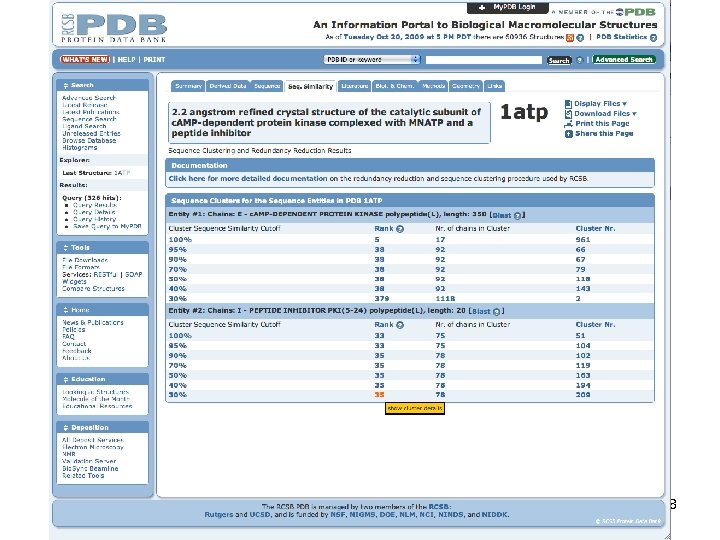Open the Sequence tab
The height and width of the screenshot is (540, 720).
coord(267,86)
